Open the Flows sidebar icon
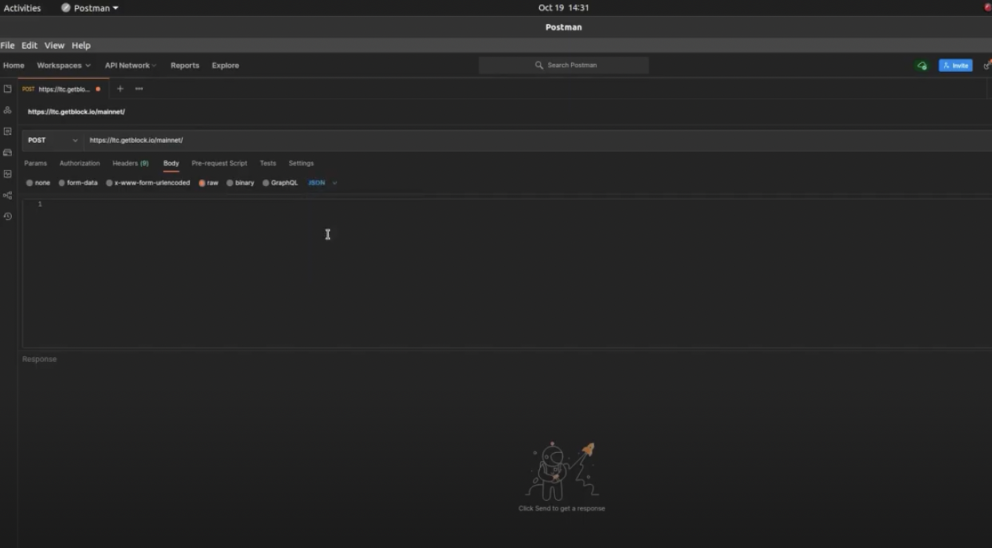The width and height of the screenshot is (992, 548). coord(8,196)
